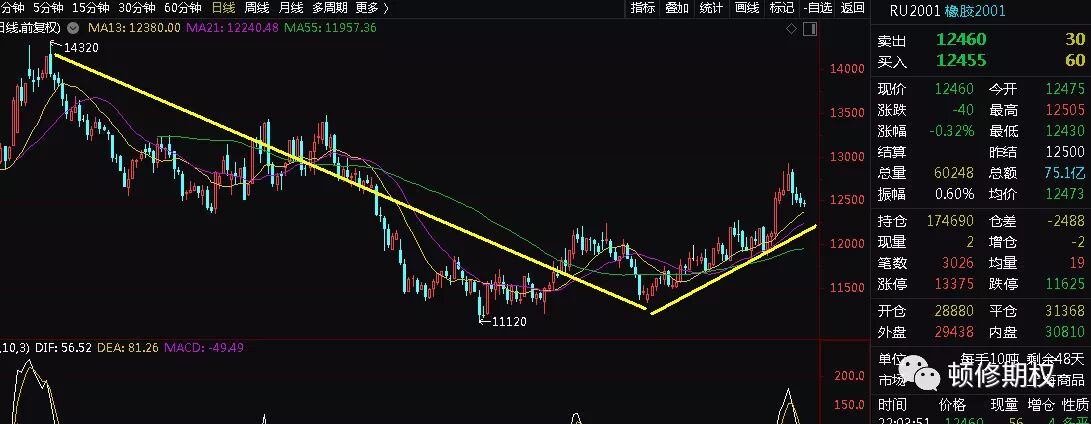Click the 开仓 value 28880

pyautogui.click(x=955, y=312)
